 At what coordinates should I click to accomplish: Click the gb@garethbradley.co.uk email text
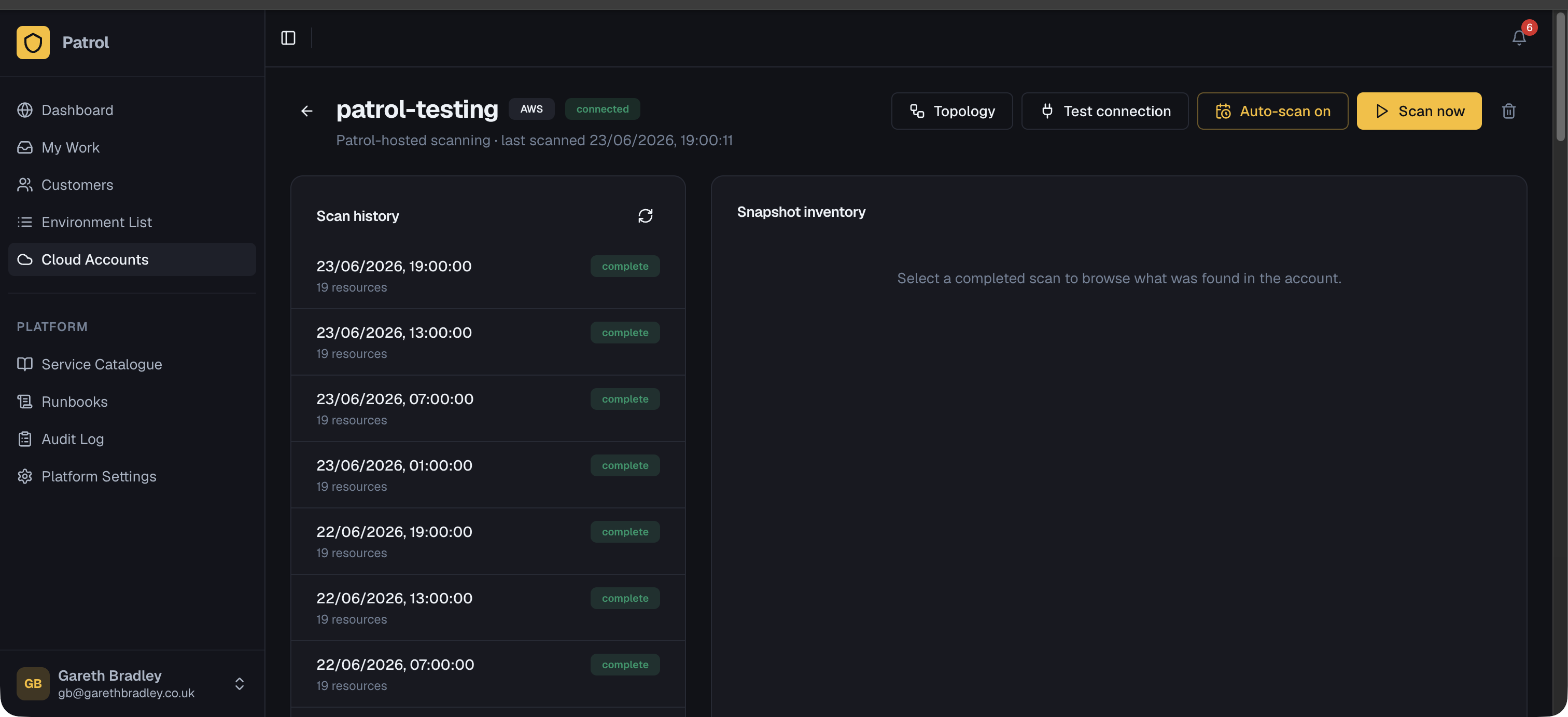click(126, 693)
